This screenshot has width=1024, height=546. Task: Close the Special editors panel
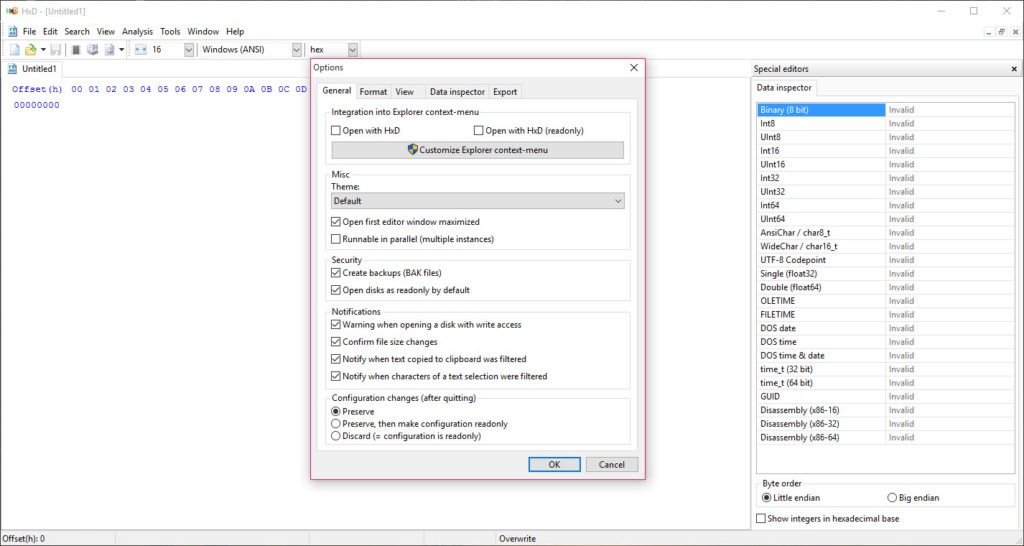point(1014,69)
